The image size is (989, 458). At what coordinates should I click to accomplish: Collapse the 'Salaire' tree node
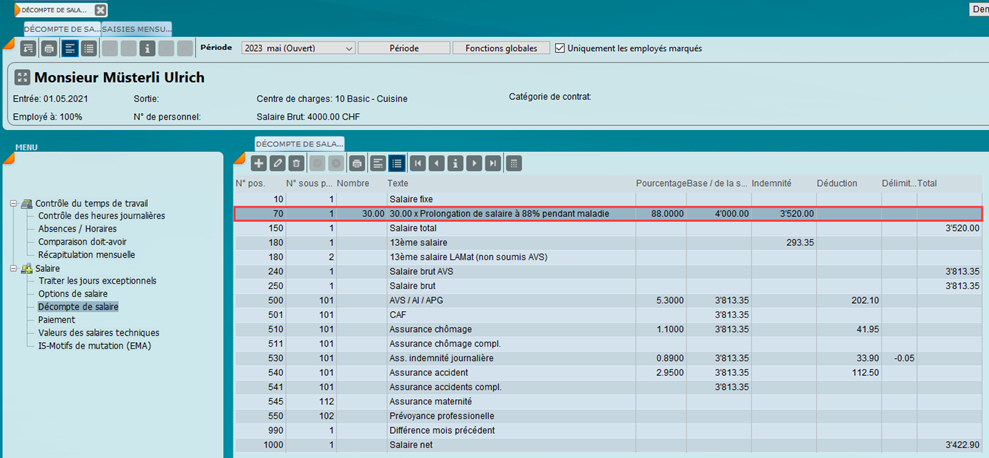tap(14, 268)
